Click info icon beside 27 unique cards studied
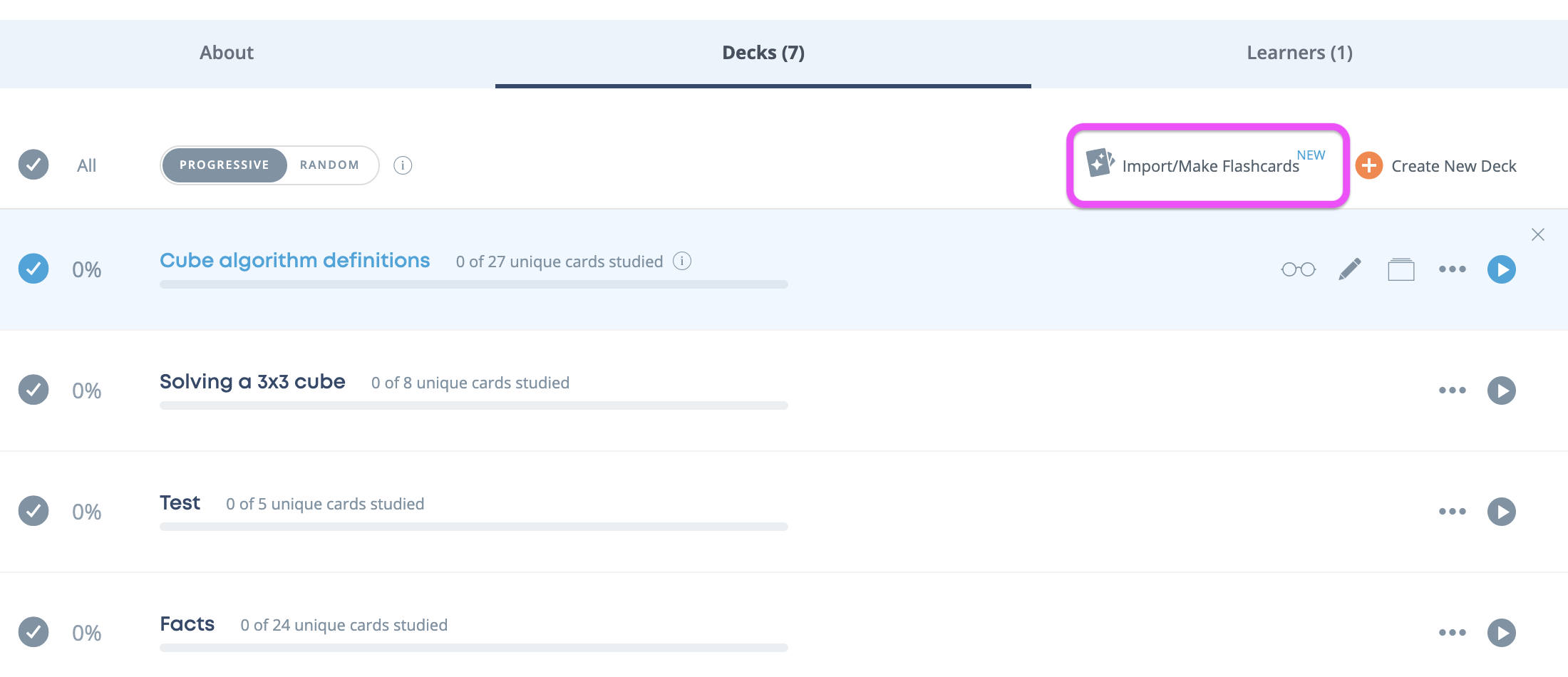This screenshot has width=1568, height=677. click(682, 261)
